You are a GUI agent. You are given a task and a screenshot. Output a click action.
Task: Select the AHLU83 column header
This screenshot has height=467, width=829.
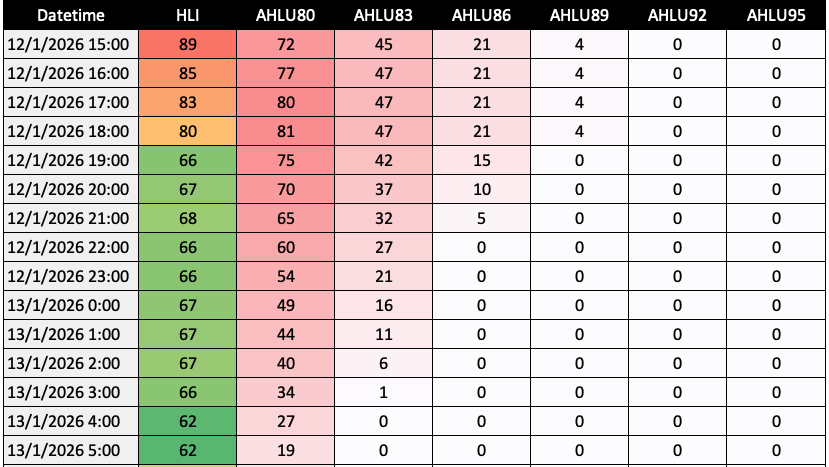pos(384,15)
